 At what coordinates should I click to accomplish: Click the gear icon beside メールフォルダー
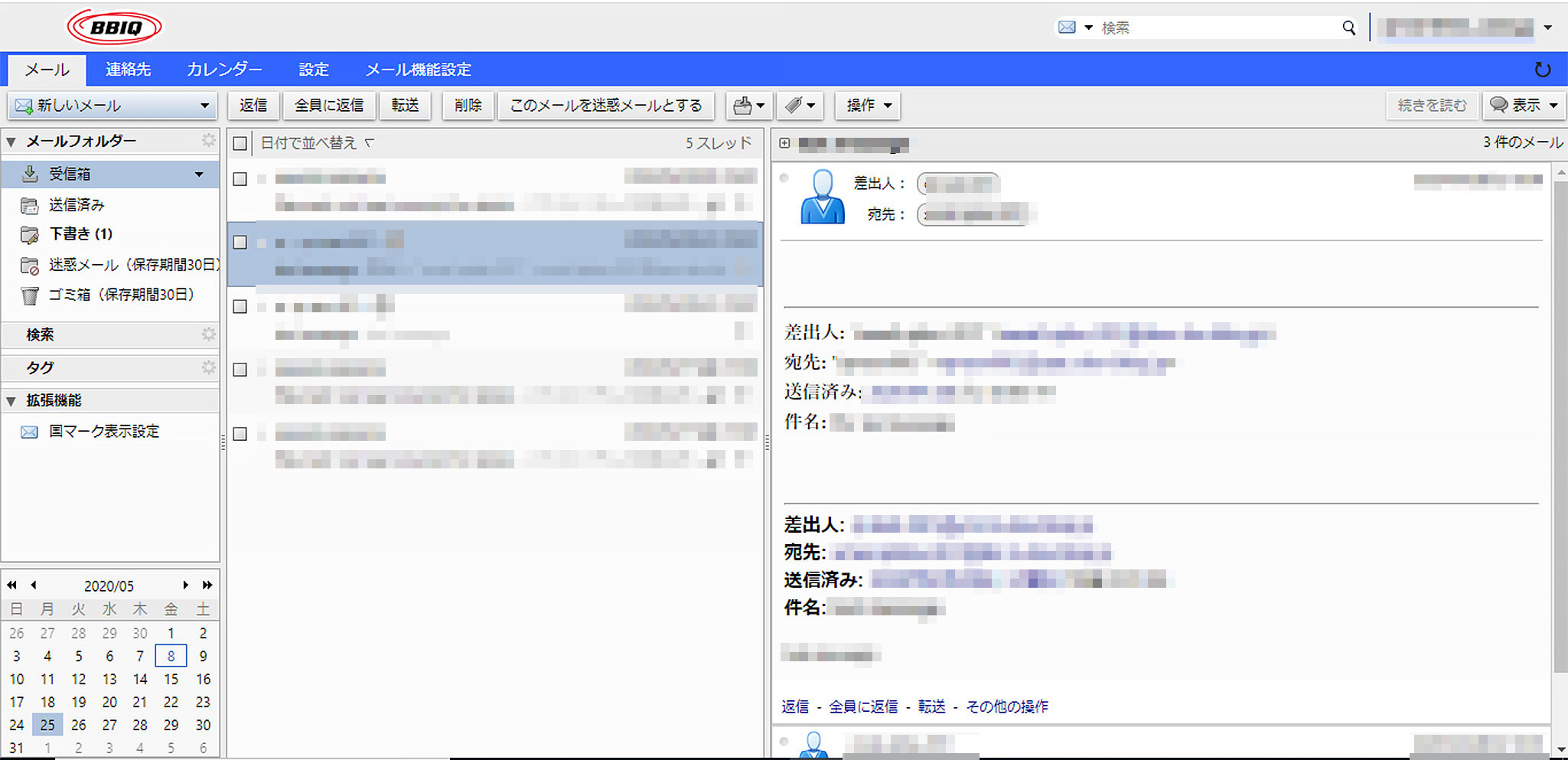pos(208,141)
